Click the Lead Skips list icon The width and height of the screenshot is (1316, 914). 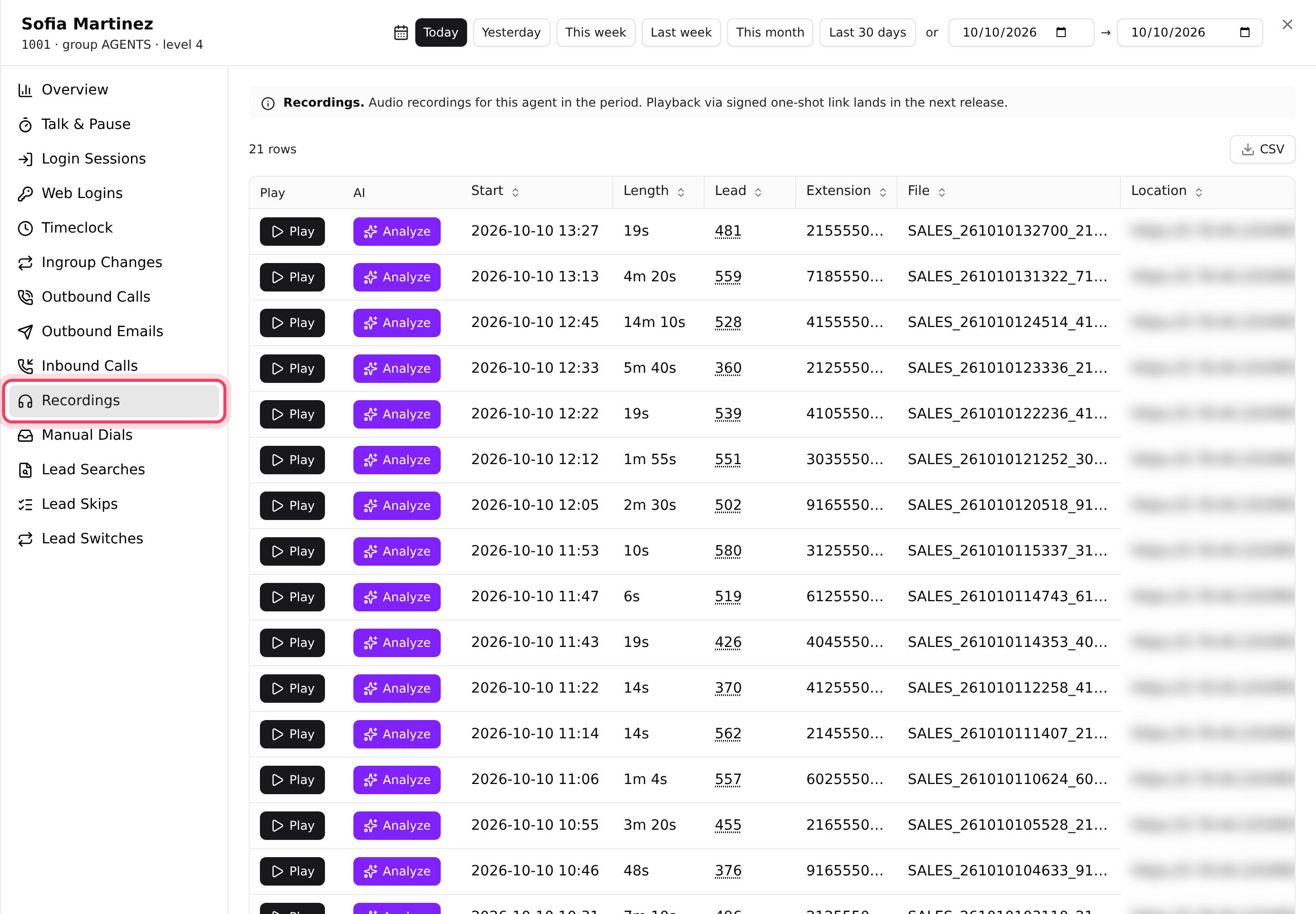pos(25,505)
